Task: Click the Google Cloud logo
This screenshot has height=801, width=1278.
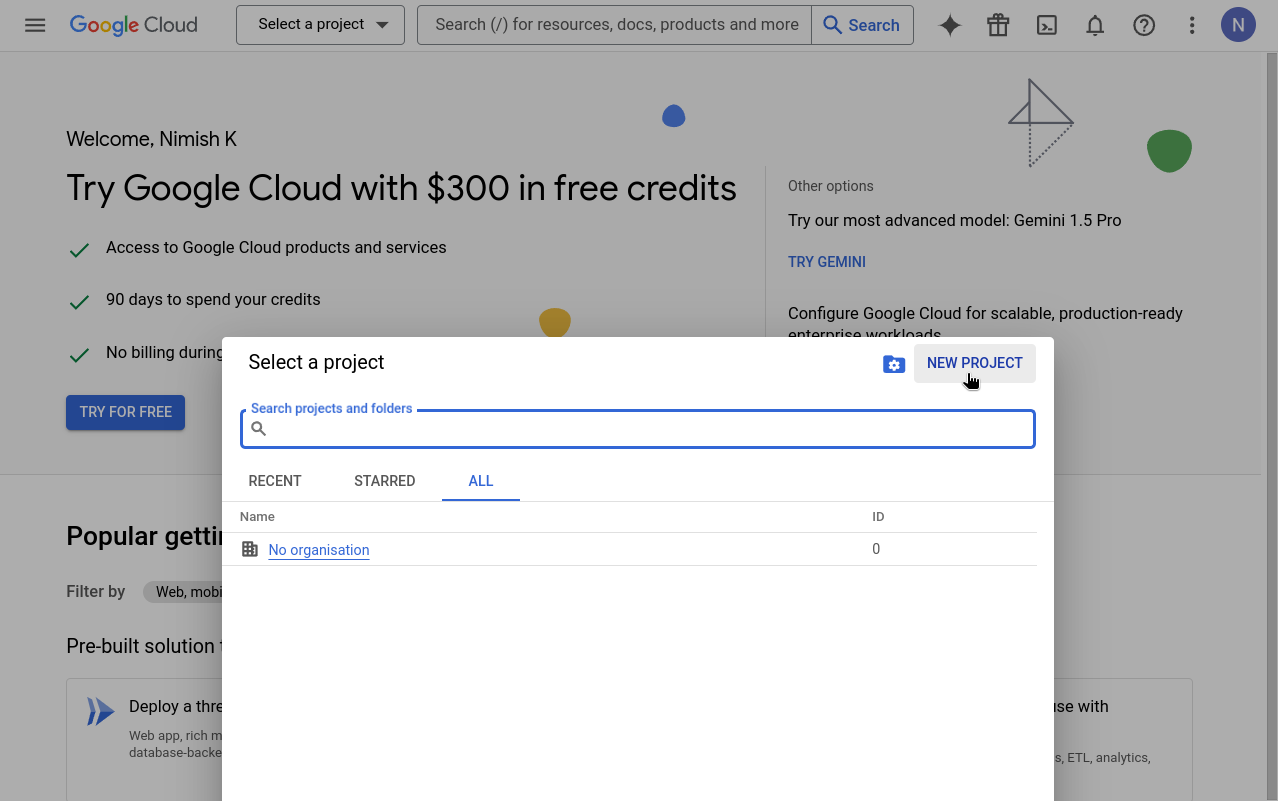Action: [133, 25]
